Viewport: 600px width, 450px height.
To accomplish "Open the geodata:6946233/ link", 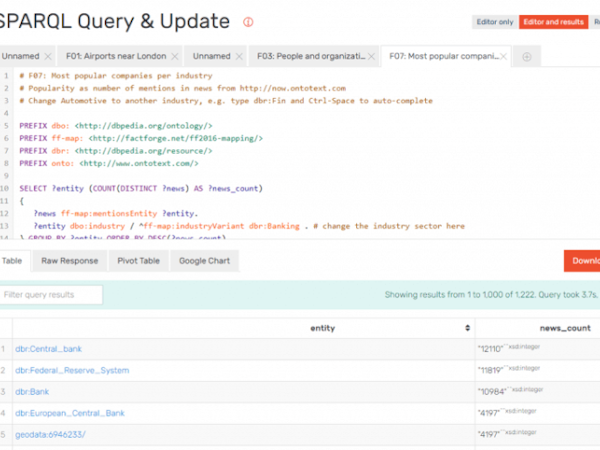I will coord(50,435).
